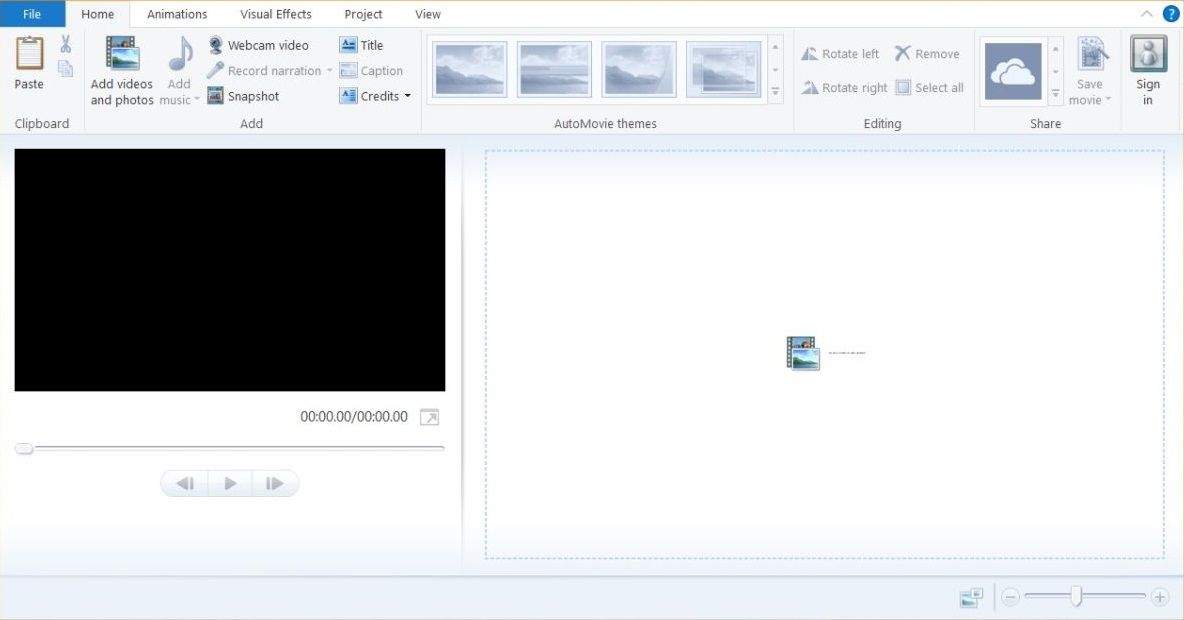
Task: Toggle thumbnail size icon in status bar
Action: (x=971, y=598)
